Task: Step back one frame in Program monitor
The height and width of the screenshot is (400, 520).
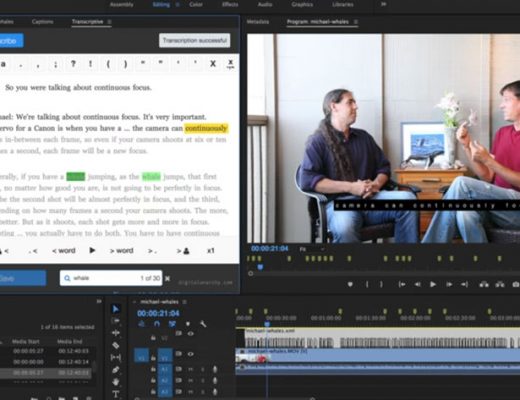Action: (x=417, y=284)
